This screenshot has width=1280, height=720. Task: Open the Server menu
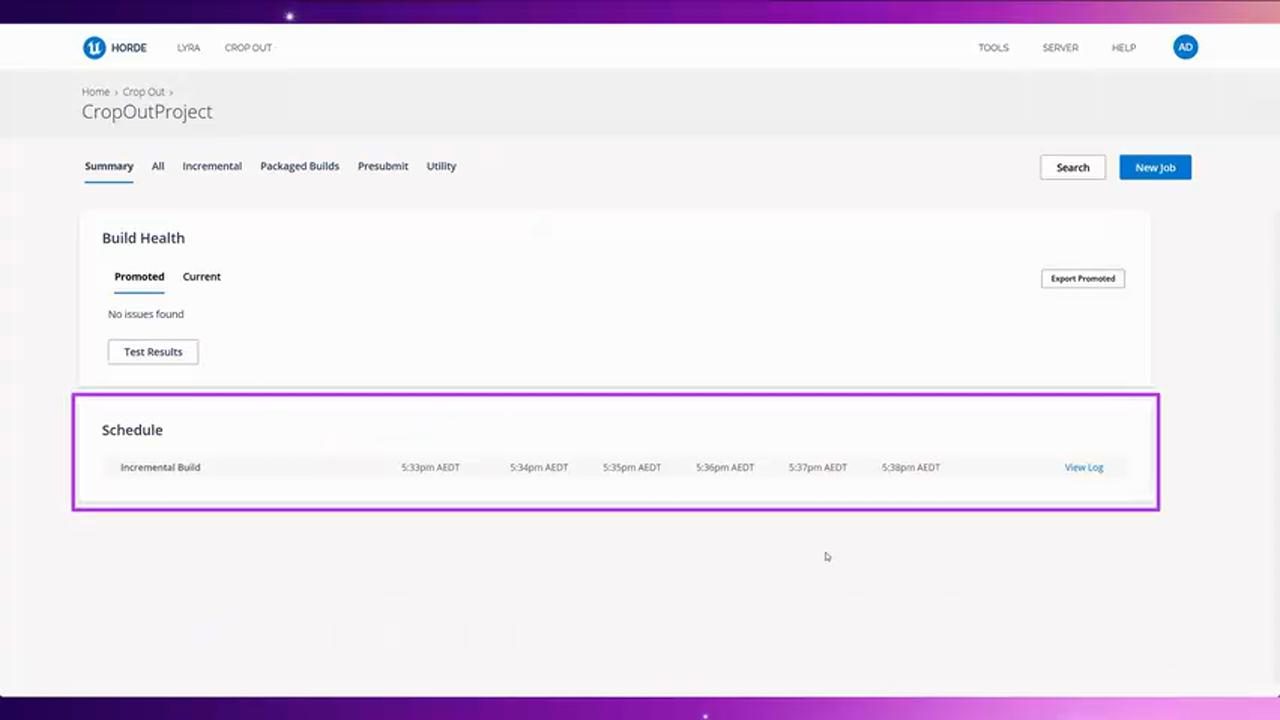tap(1060, 48)
